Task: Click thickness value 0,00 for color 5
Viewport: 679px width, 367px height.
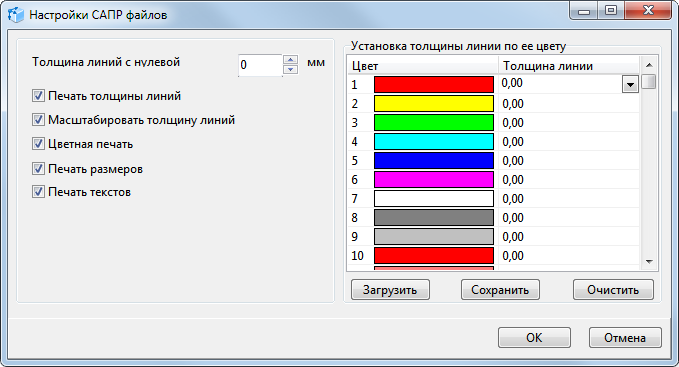Action: 513,161
